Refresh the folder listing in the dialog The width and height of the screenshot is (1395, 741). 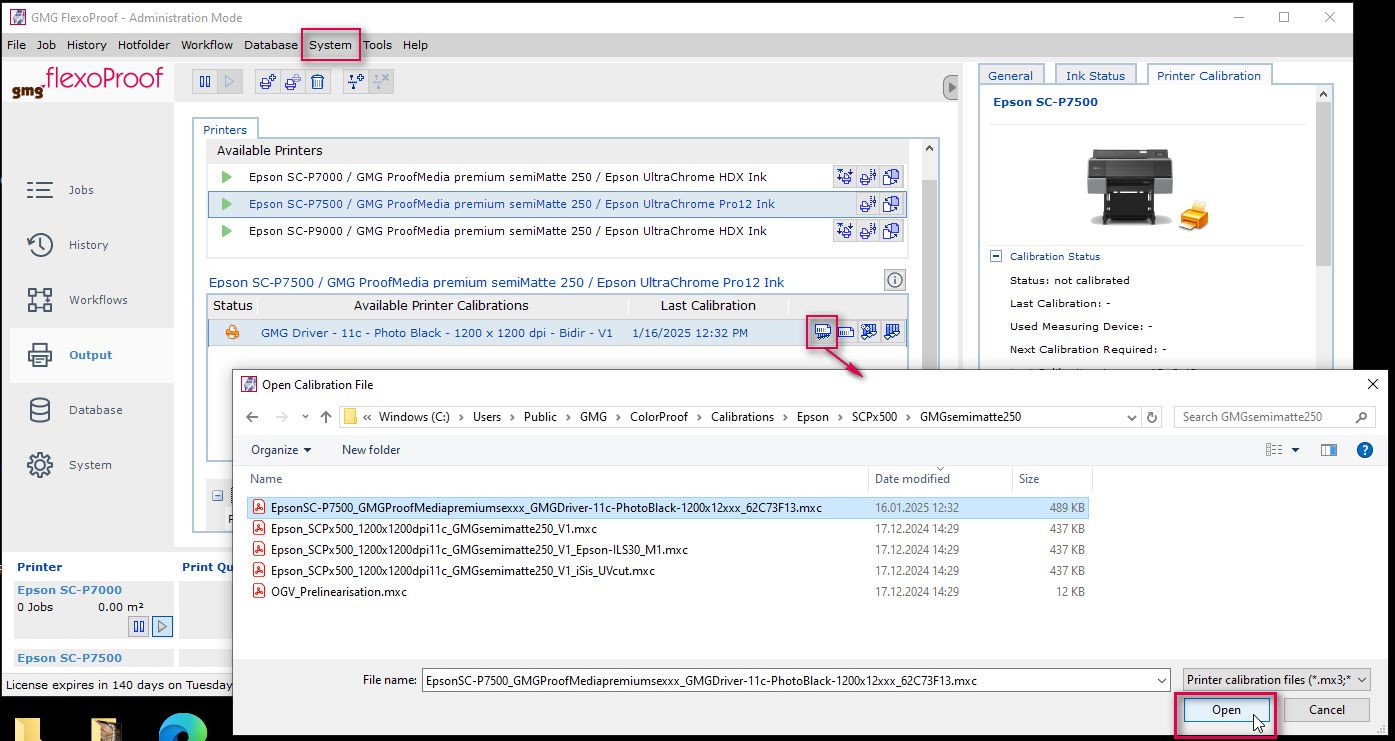(1152, 417)
